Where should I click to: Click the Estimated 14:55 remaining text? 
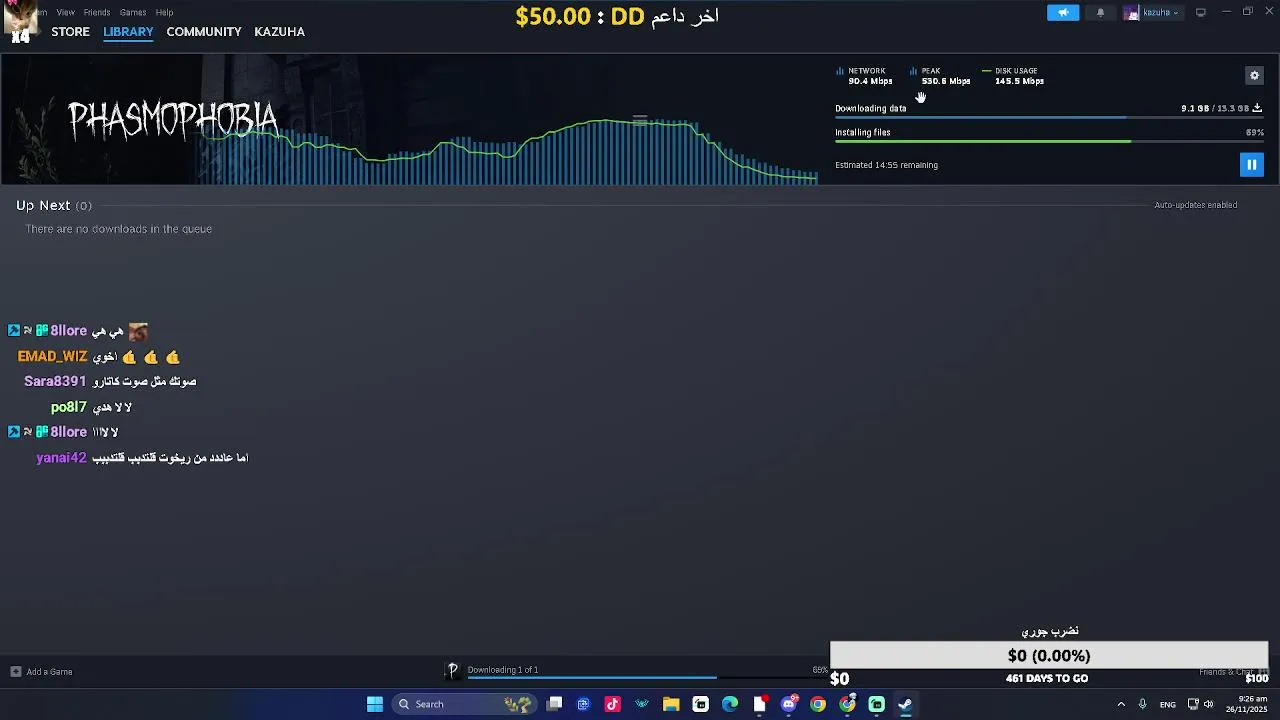886,165
